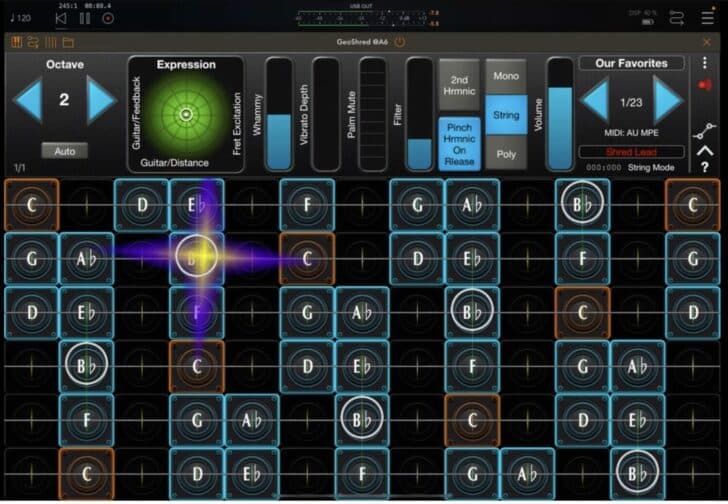Click the red speaker mute icon

click(705, 85)
